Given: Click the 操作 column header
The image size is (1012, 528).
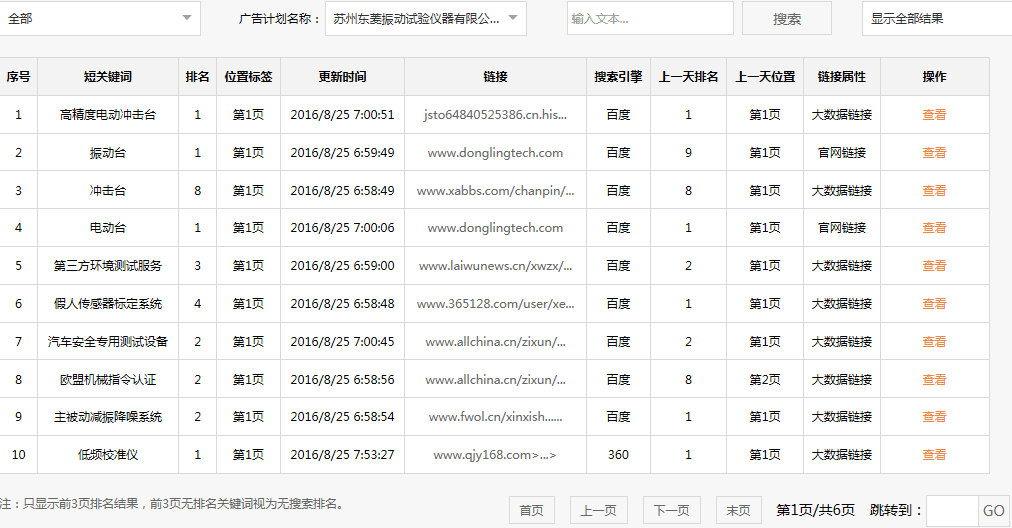Looking at the screenshot, I should (935, 77).
